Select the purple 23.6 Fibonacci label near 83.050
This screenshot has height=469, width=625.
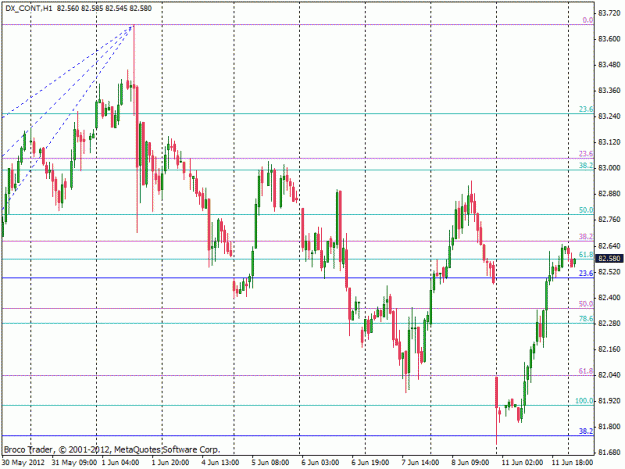pyautogui.click(x=586, y=153)
